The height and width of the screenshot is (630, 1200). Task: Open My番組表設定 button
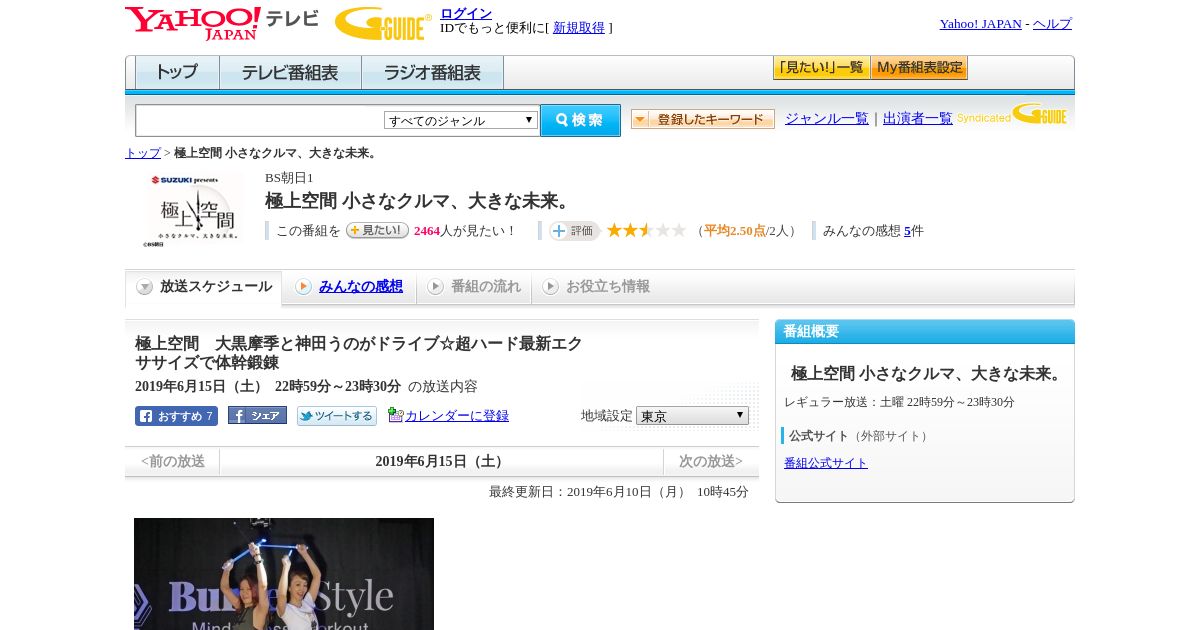point(919,68)
